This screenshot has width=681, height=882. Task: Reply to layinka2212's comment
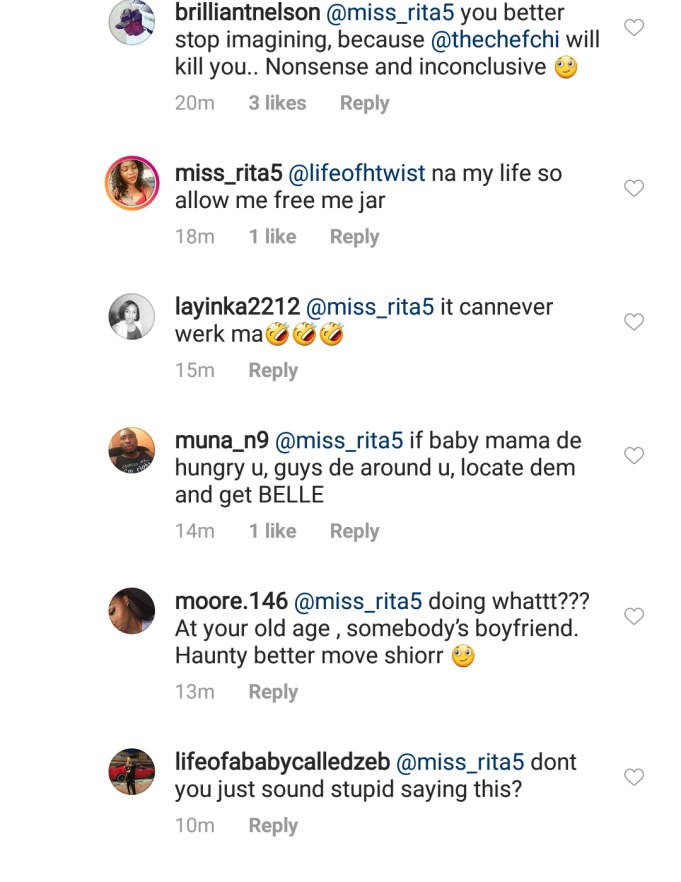coord(273,371)
